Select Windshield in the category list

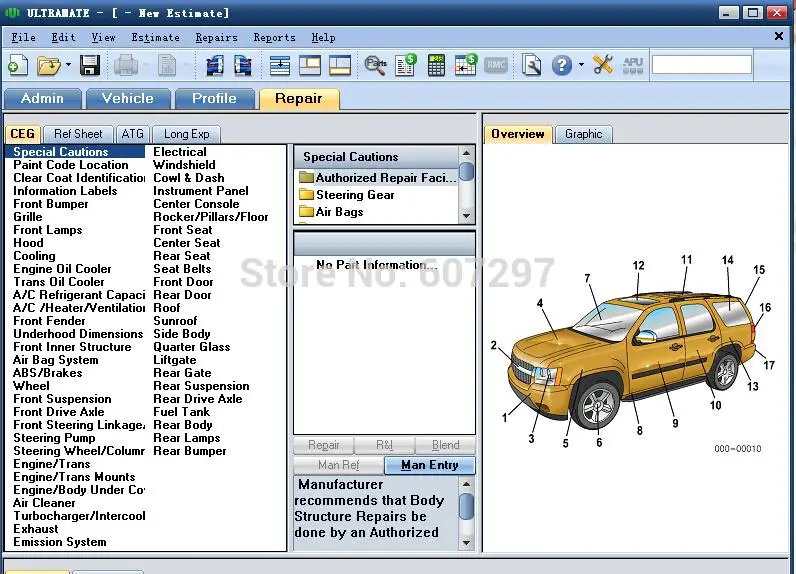[x=184, y=165]
